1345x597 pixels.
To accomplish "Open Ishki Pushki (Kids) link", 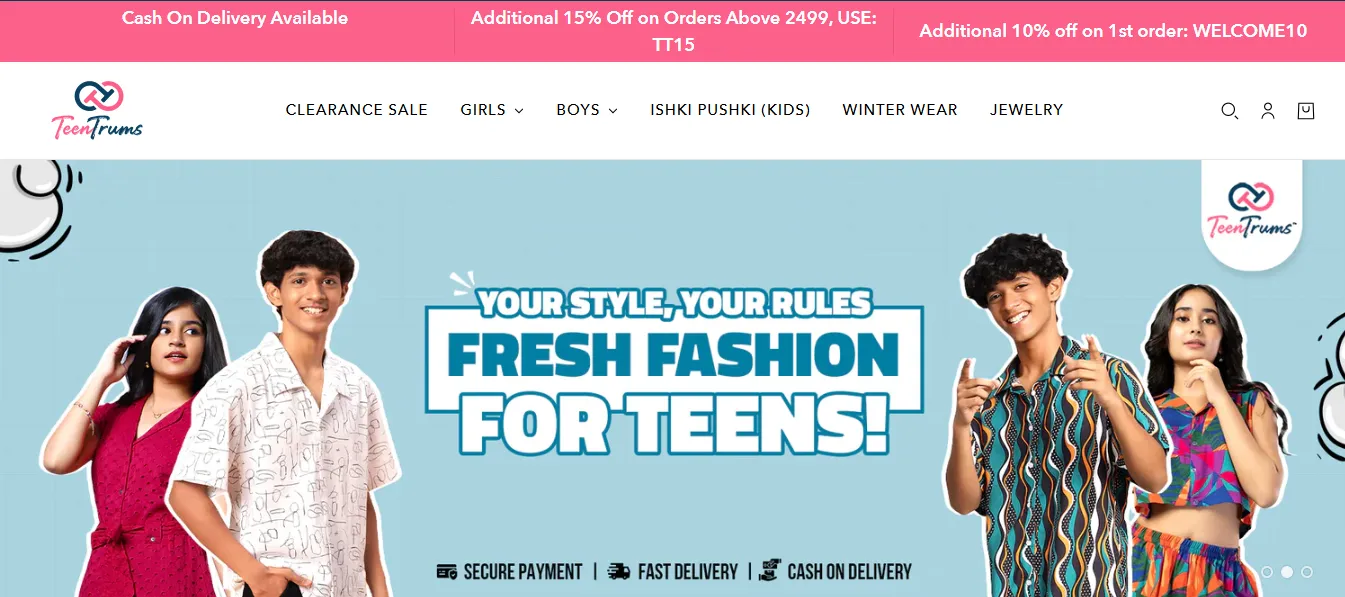I will click(x=730, y=110).
